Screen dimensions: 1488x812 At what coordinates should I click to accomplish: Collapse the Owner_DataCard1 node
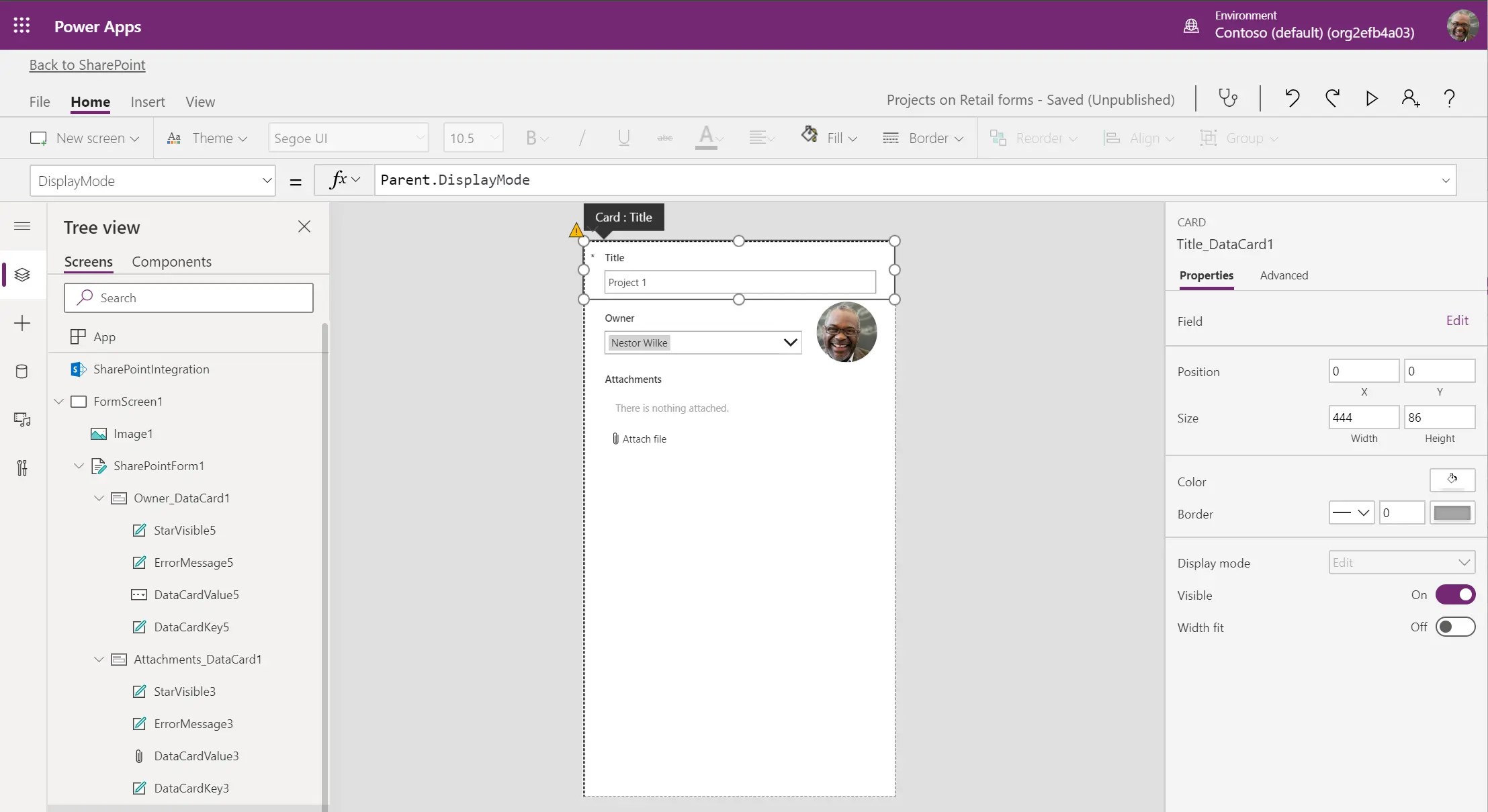(99, 498)
